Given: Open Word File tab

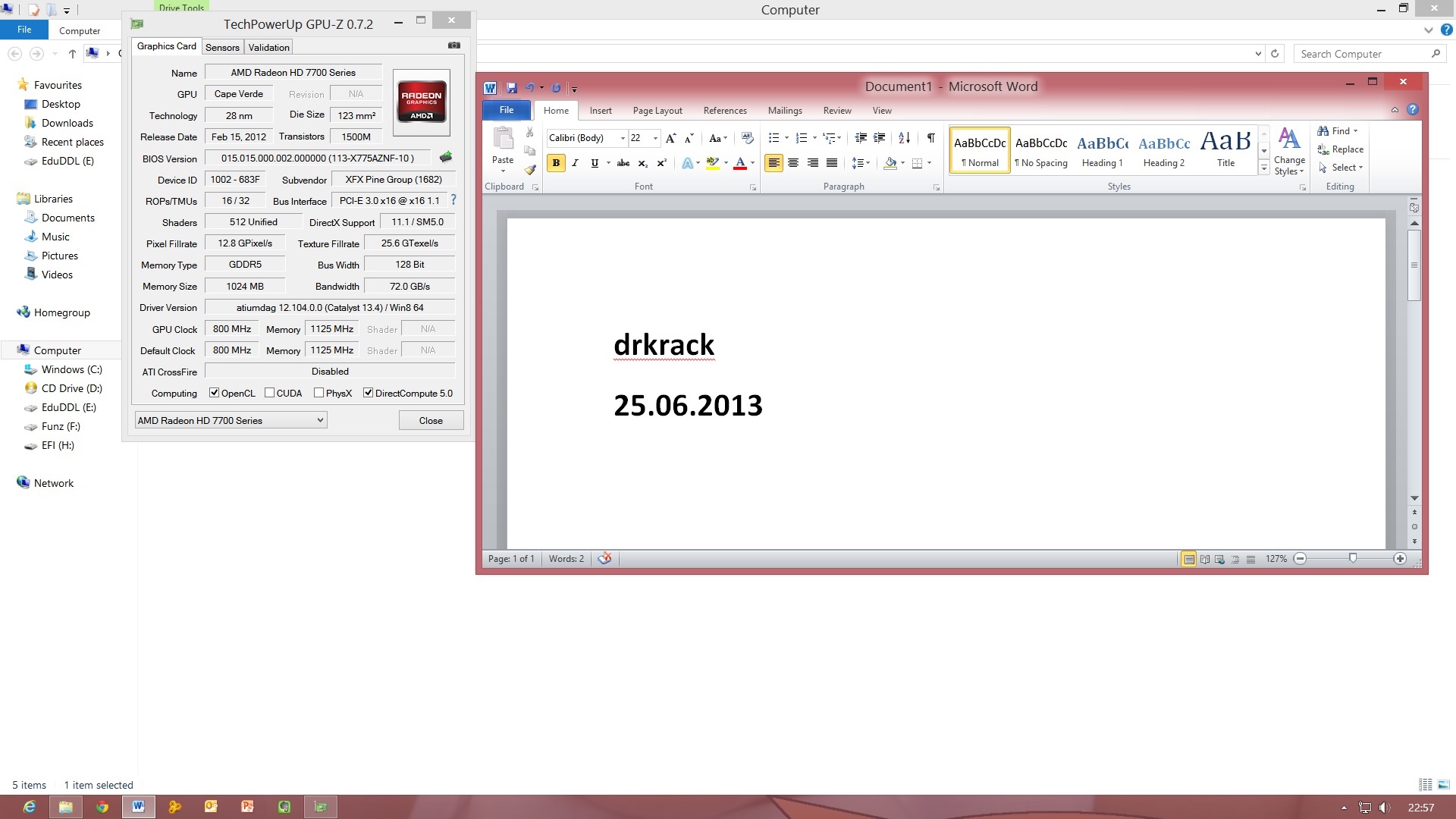Looking at the screenshot, I should point(507,110).
